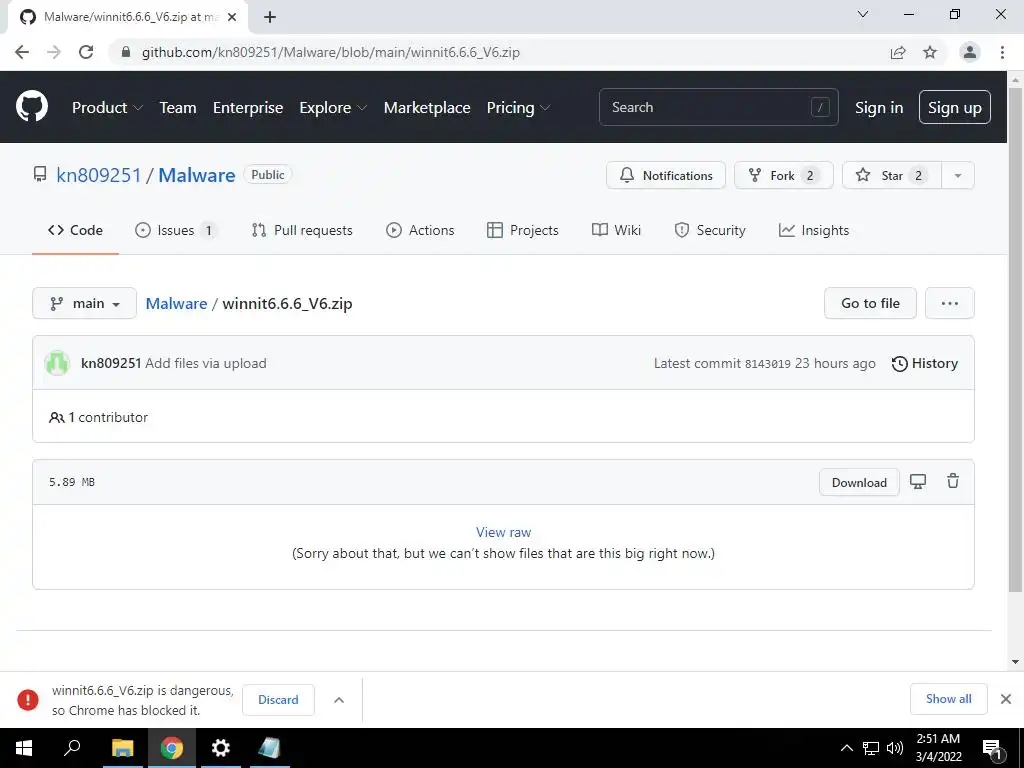Click the Sign in link
Screen dimensions: 1024x768
879,107
